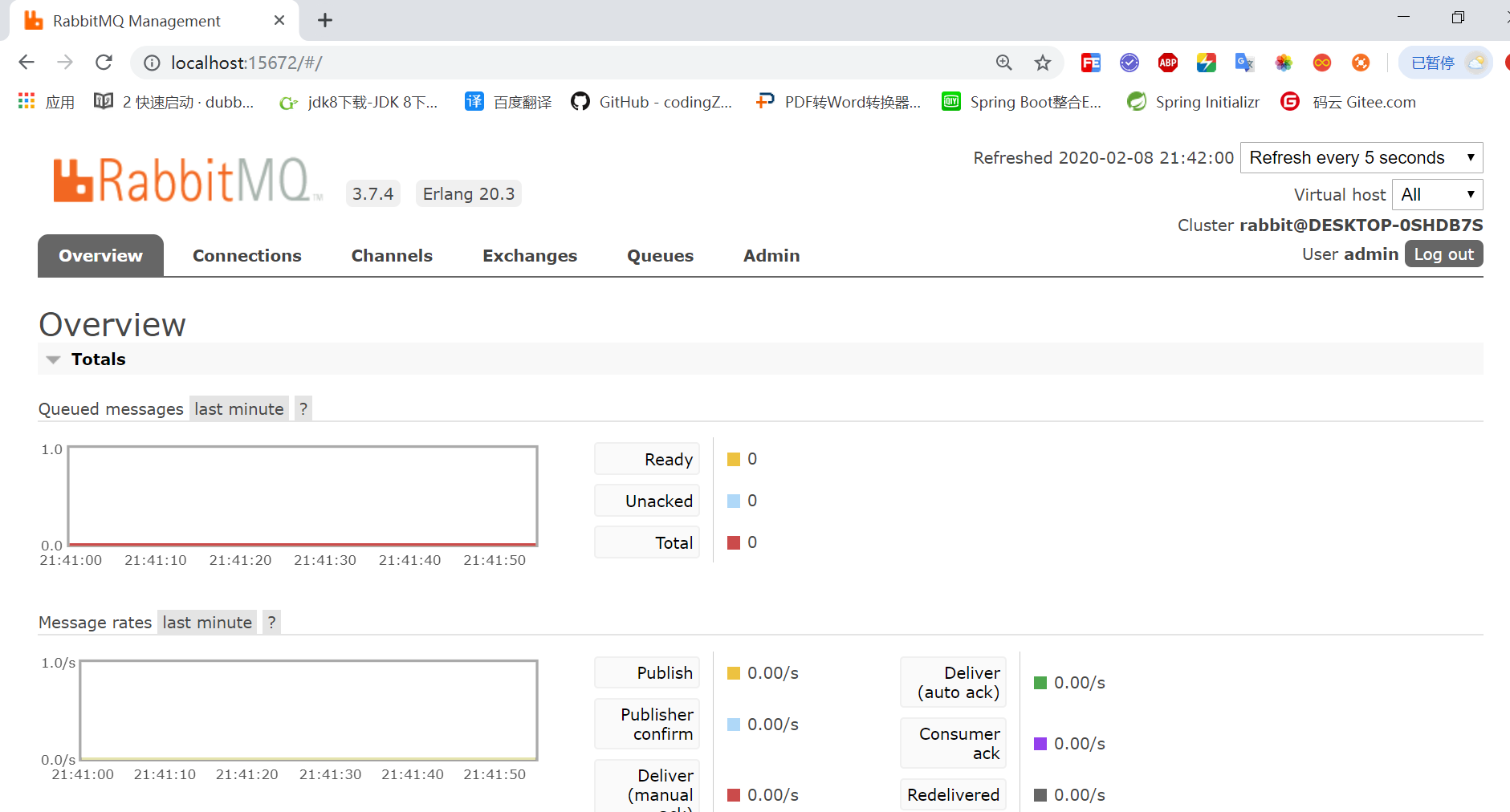Click the Message rates chart
The width and height of the screenshot is (1510, 812).
[308, 710]
